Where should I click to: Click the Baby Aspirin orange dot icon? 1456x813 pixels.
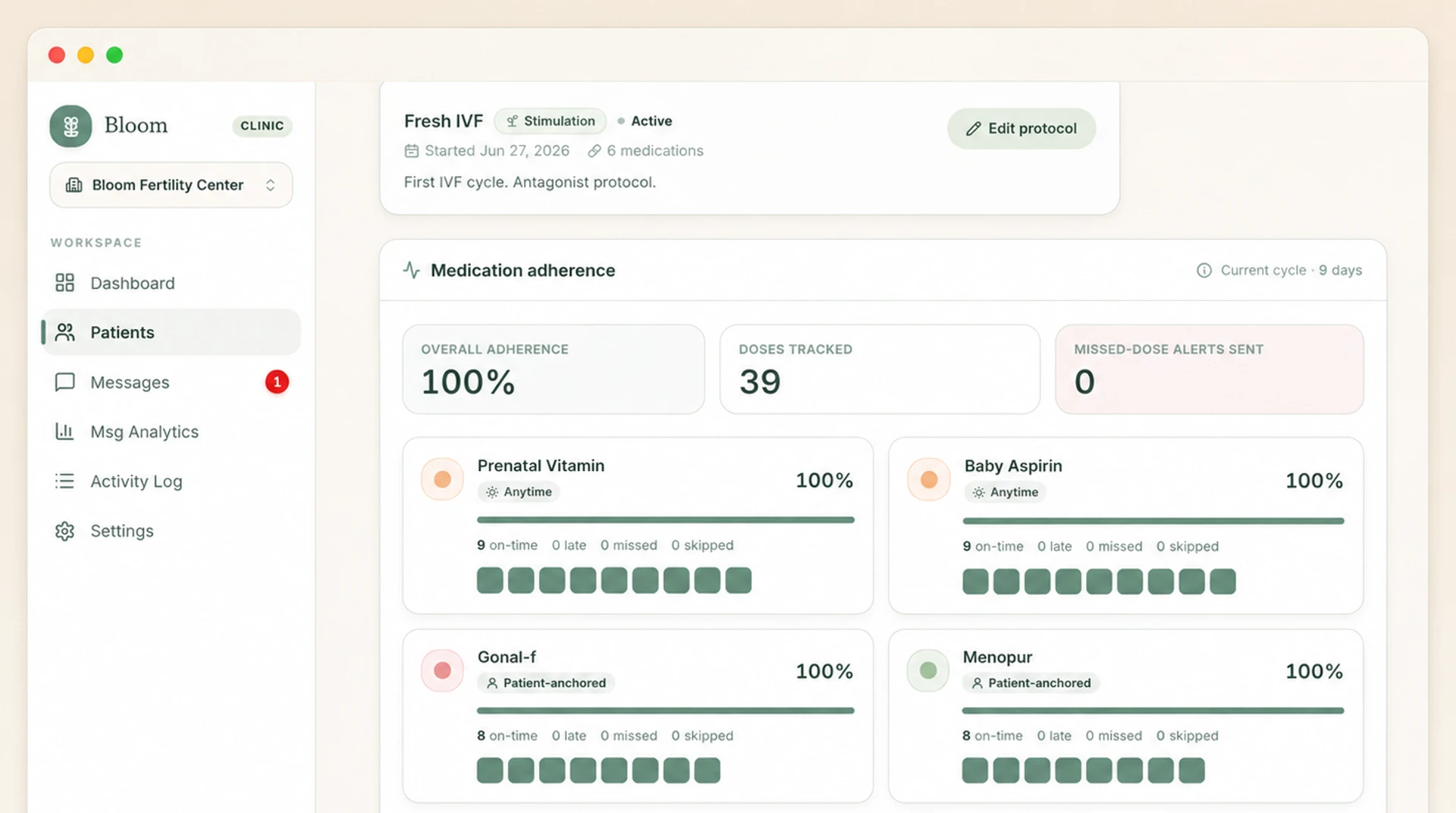(x=929, y=479)
